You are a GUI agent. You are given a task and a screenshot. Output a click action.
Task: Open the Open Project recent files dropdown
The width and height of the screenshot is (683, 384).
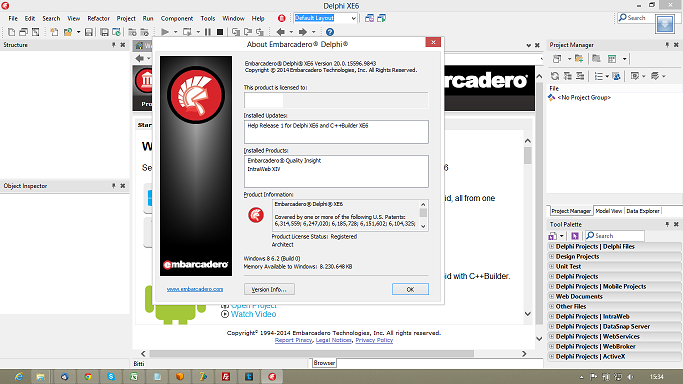[78, 32]
